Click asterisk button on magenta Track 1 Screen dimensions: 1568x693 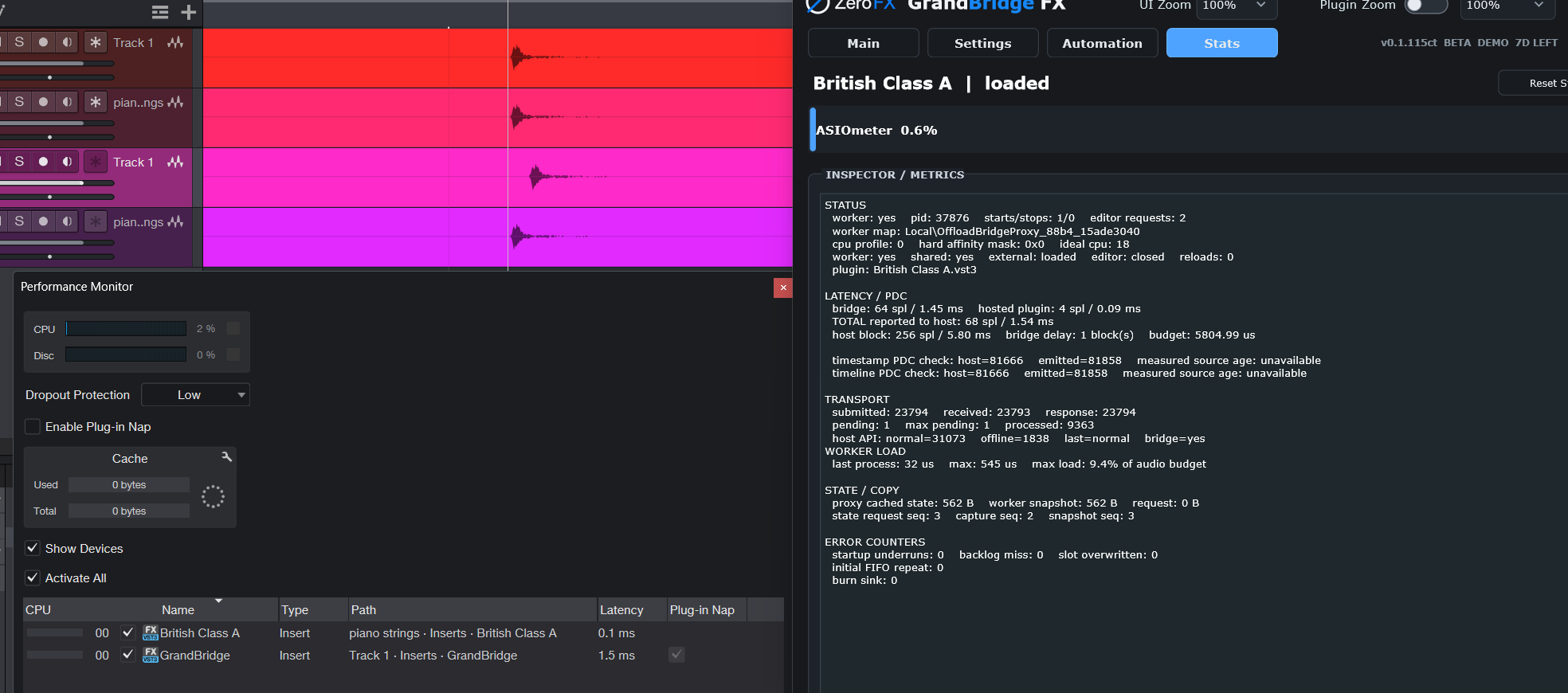tap(96, 162)
